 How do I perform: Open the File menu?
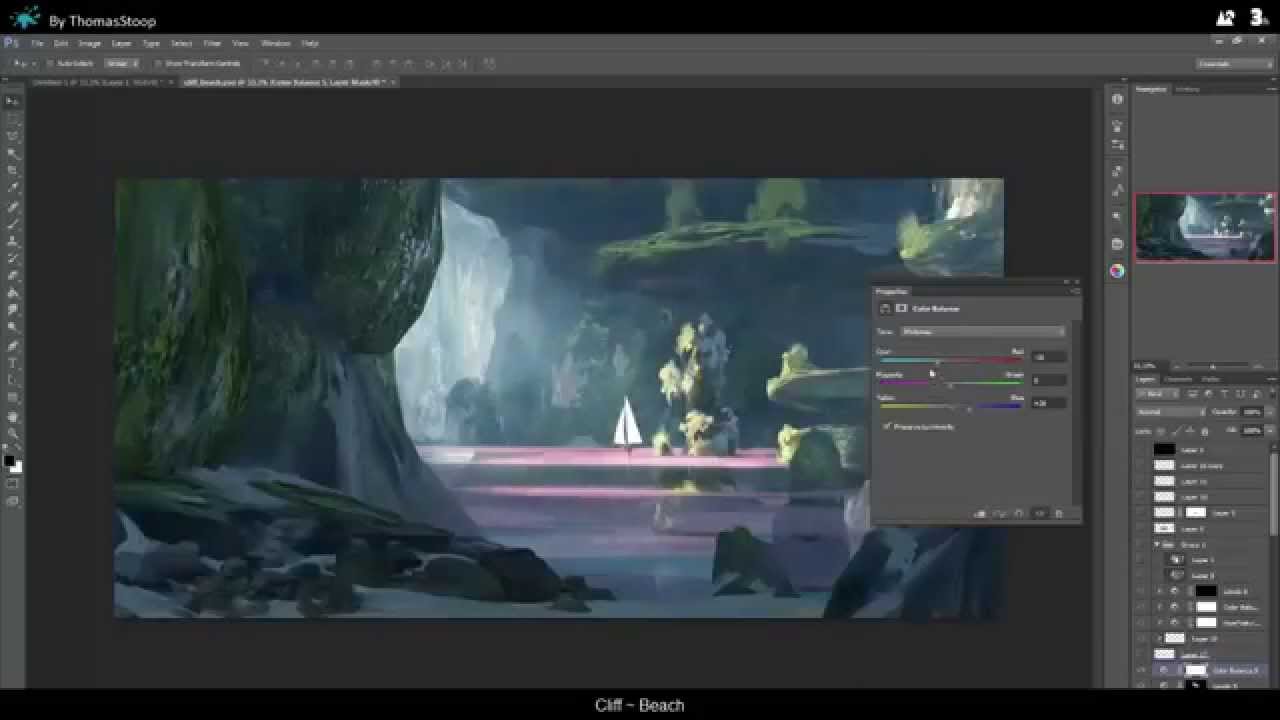coord(37,43)
